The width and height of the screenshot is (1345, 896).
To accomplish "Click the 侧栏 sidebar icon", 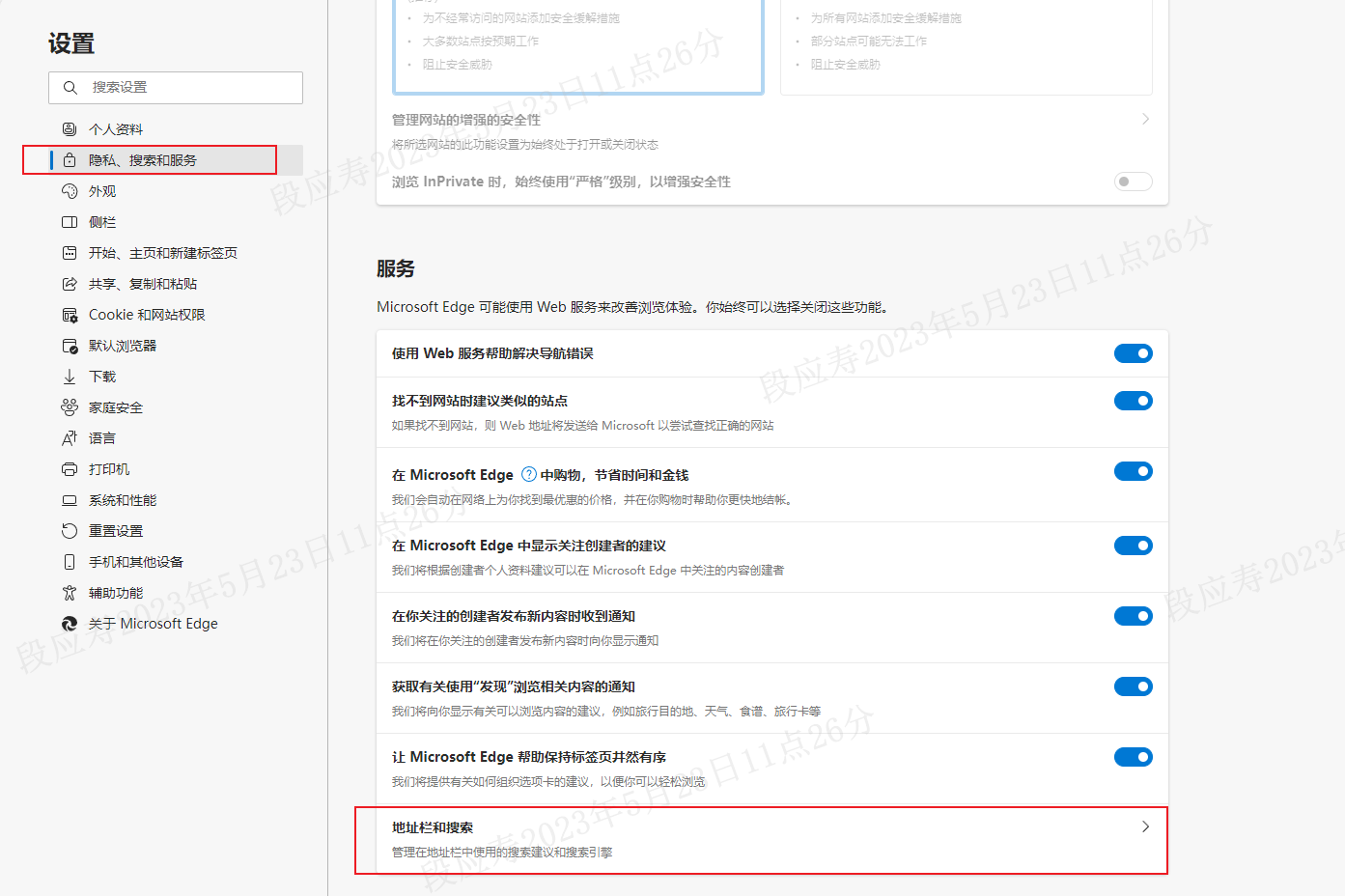I will pos(70,222).
